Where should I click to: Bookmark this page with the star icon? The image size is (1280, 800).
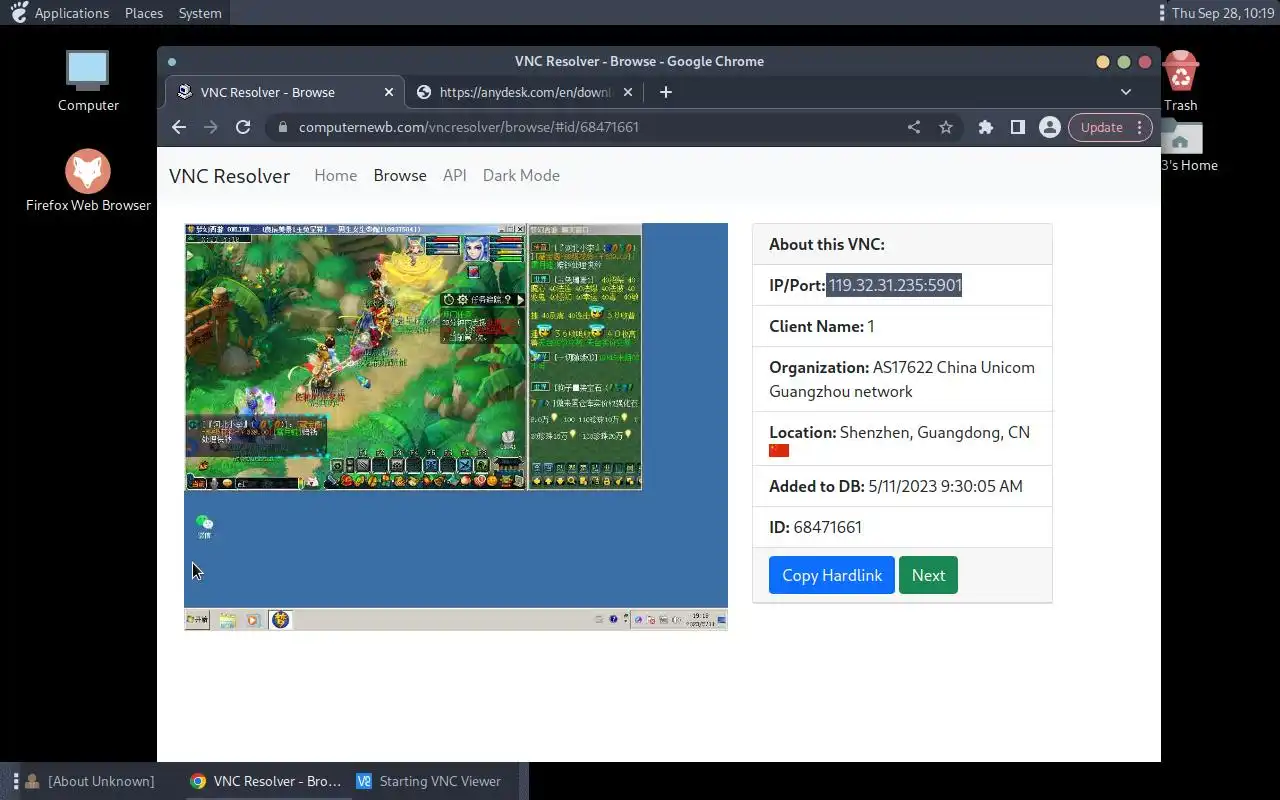(946, 127)
